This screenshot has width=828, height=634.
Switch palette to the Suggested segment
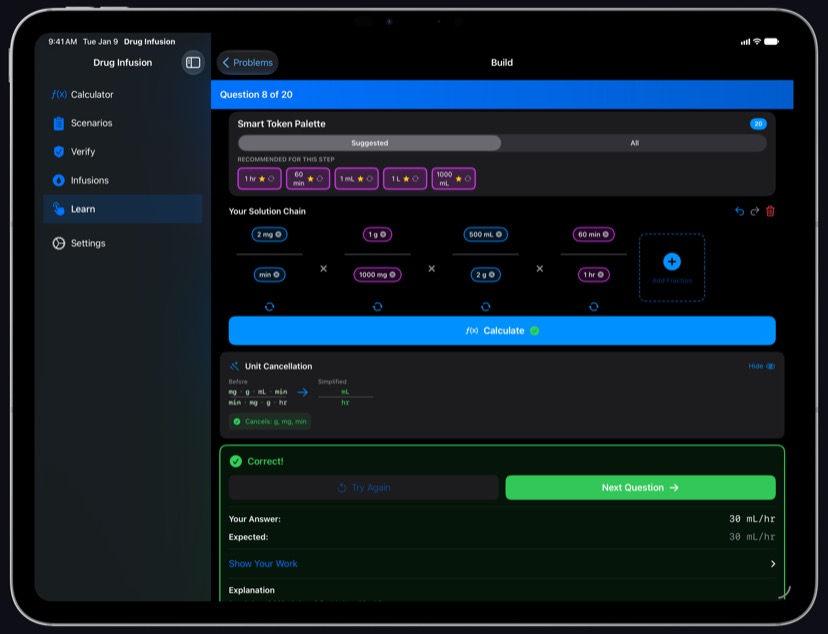point(369,143)
